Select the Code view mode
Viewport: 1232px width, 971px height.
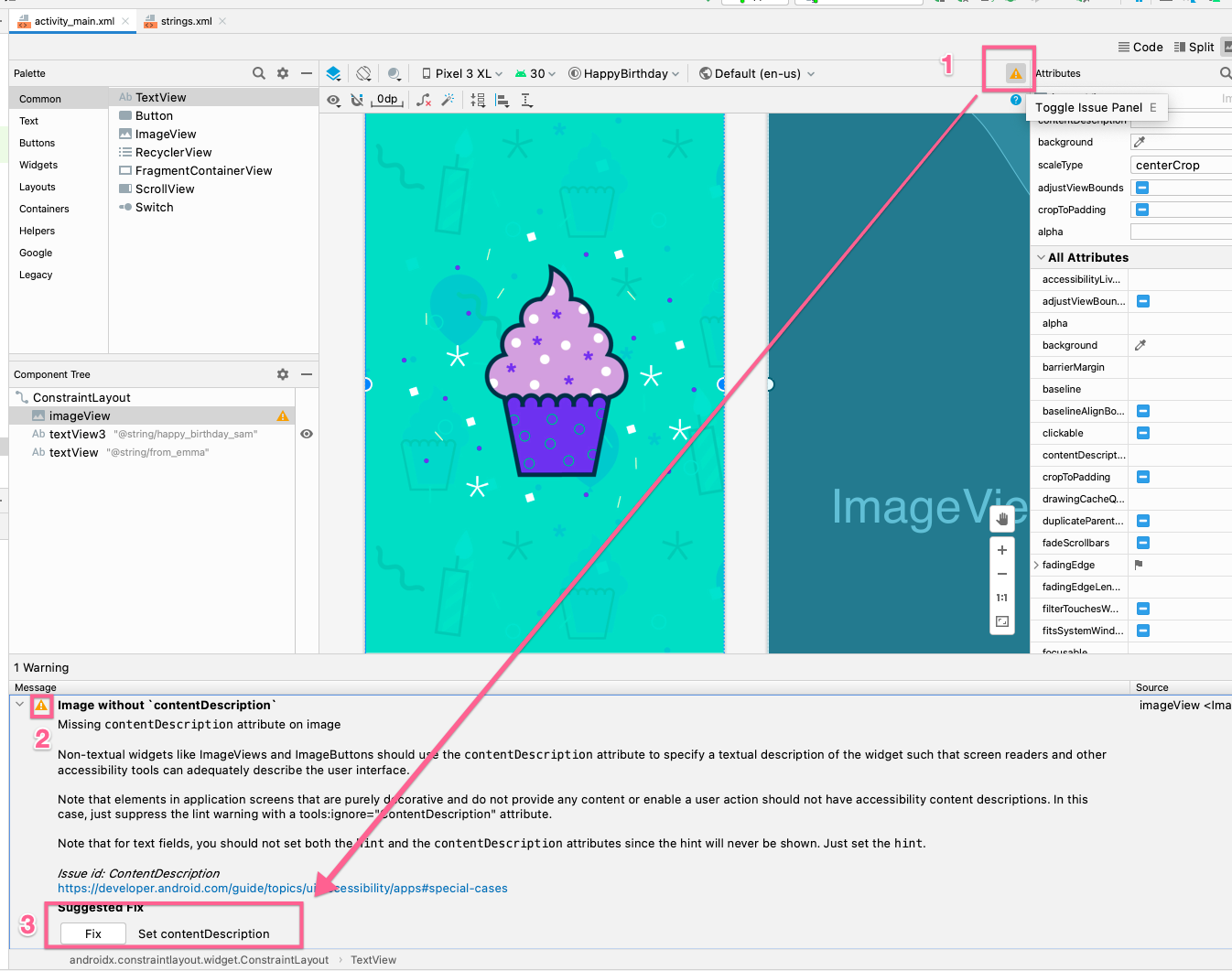(1150, 47)
